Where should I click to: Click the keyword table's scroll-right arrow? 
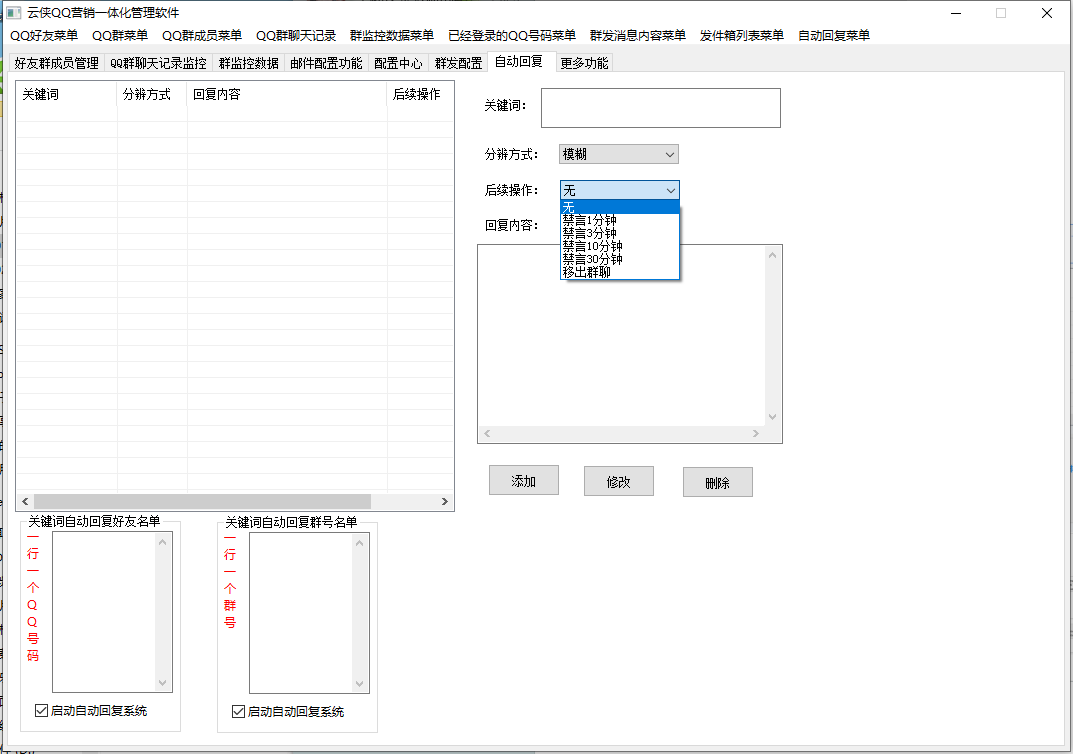click(x=445, y=502)
